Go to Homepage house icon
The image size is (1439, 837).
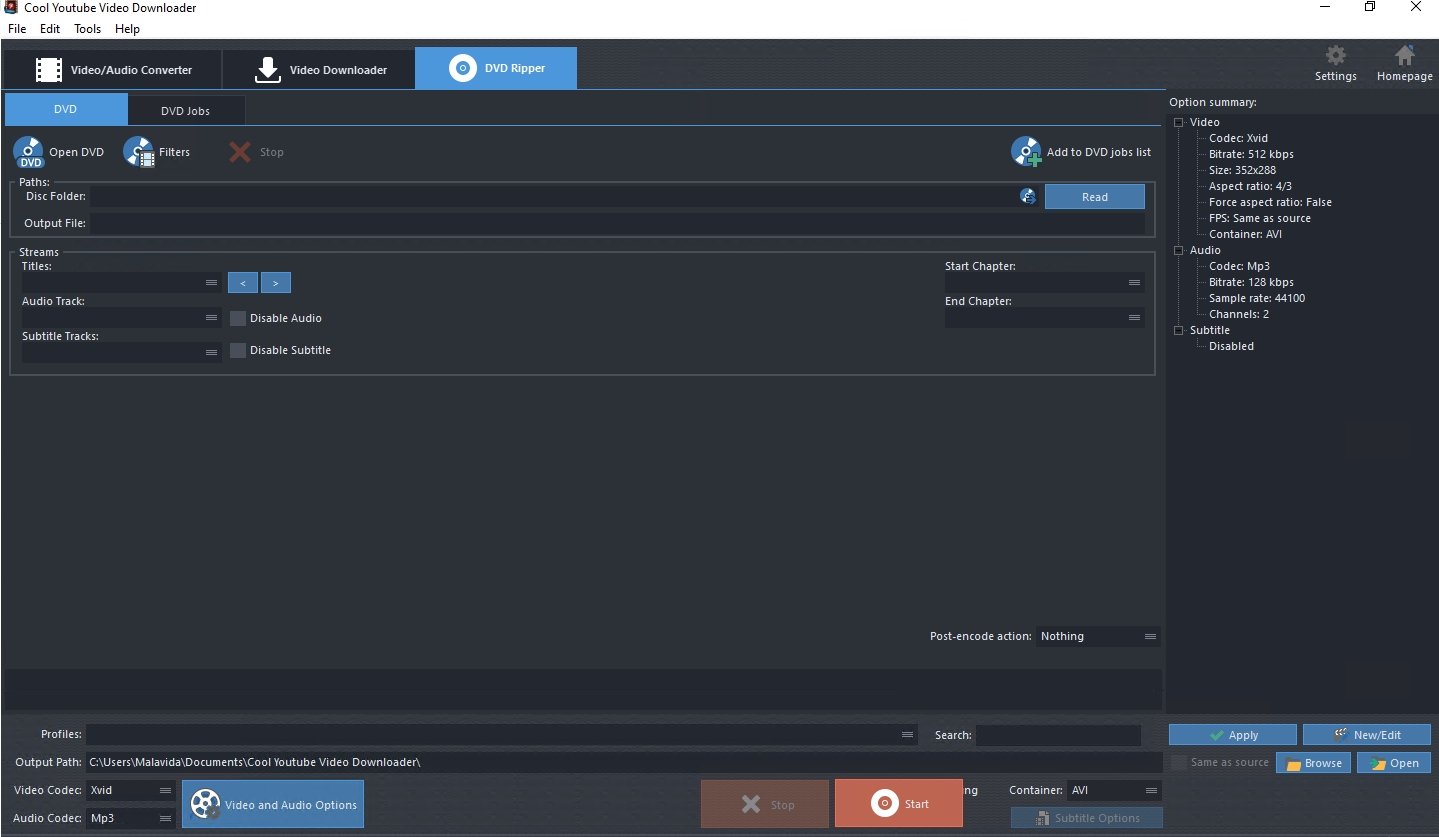coord(1404,55)
